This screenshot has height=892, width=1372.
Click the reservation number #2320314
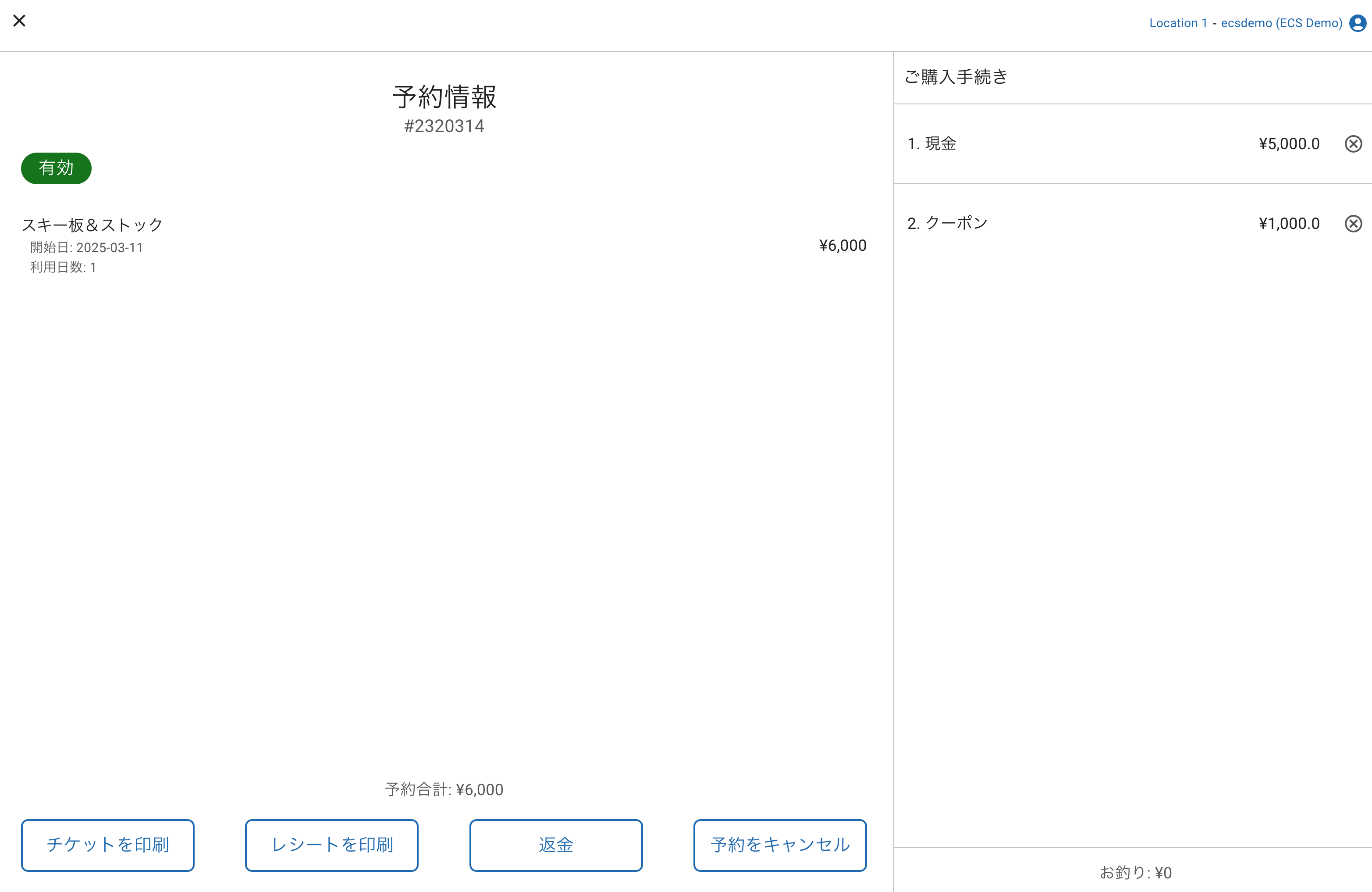(444, 126)
